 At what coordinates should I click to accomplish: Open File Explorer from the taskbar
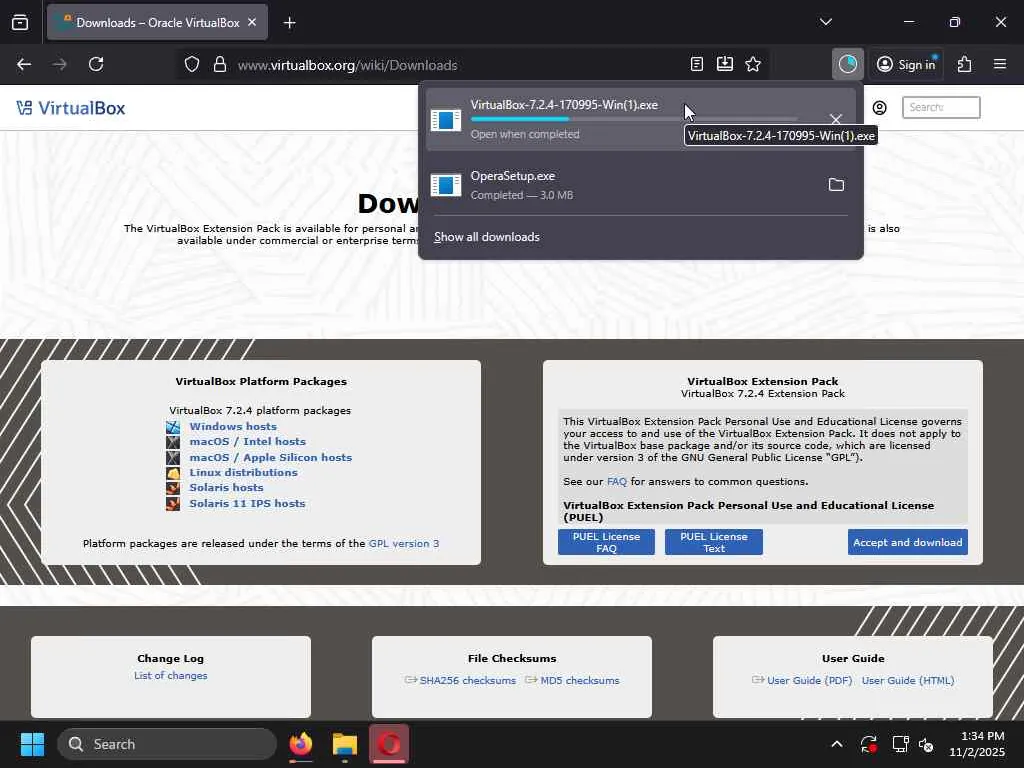click(345, 744)
